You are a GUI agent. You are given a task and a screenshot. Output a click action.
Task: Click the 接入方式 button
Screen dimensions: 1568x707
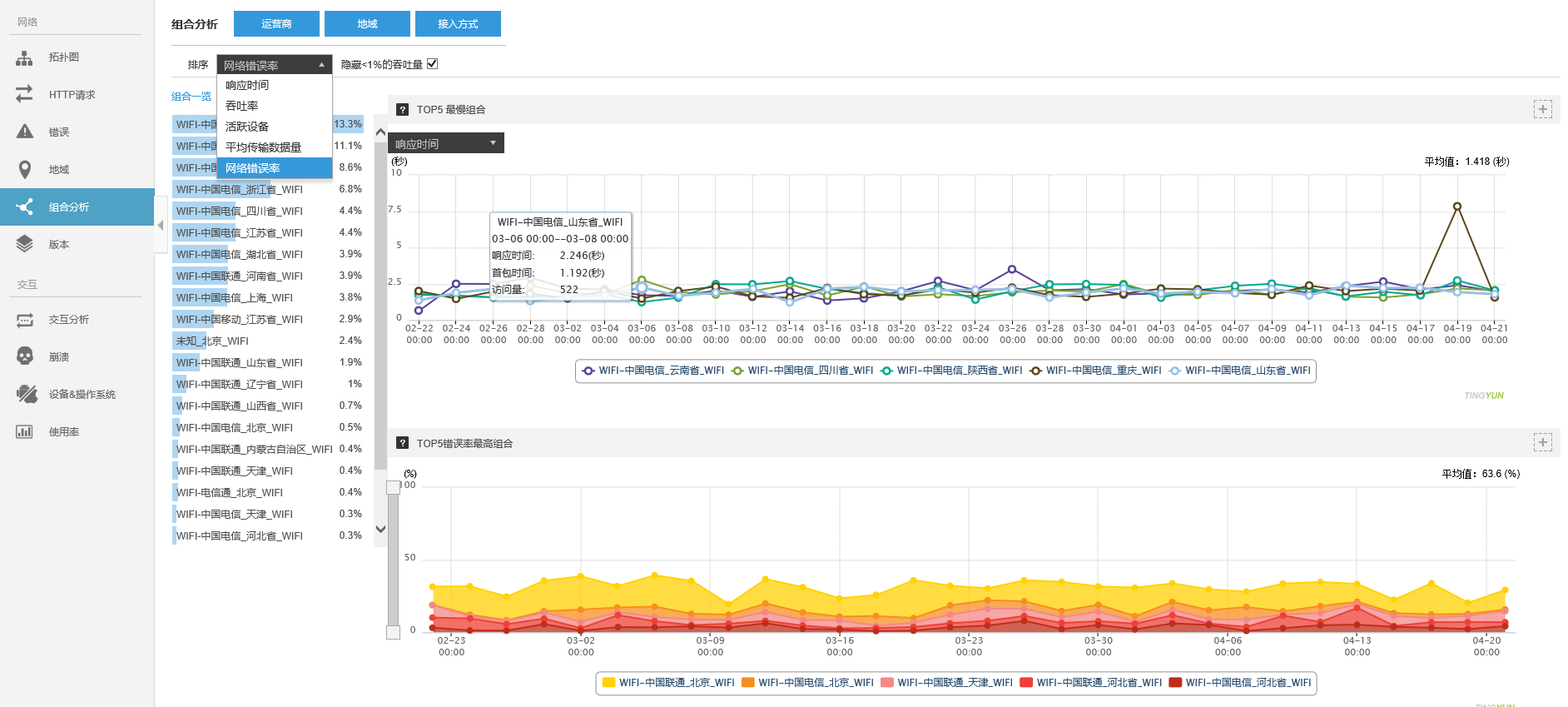tap(458, 24)
